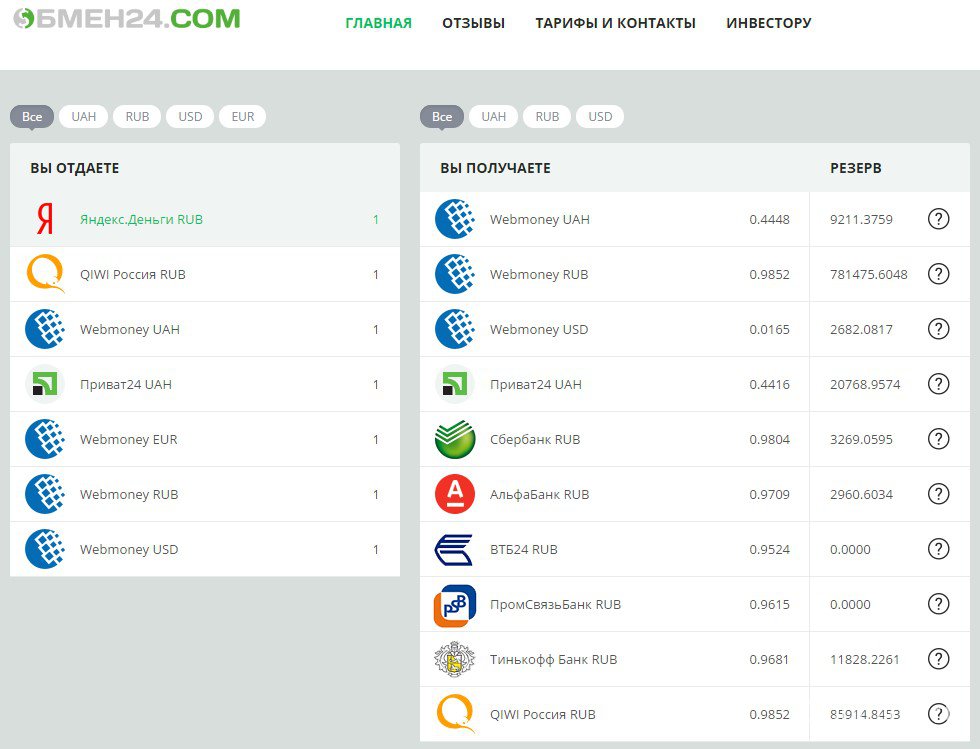This screenshot has height=749, width=980.
Task: Open the Инвестору page
Action: [x=769, y=23]
